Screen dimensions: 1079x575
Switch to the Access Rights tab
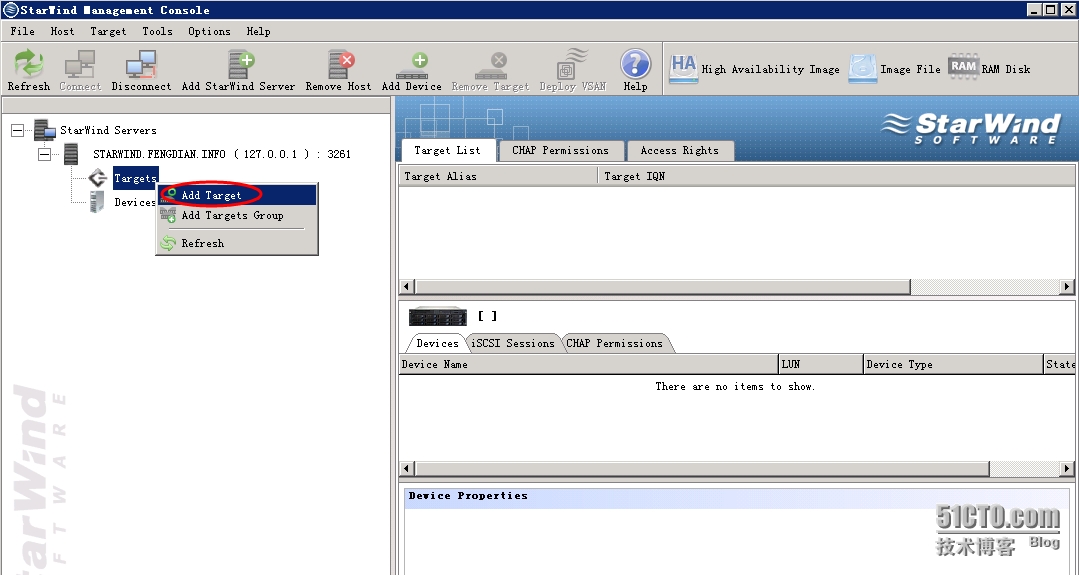click(680, 151)
